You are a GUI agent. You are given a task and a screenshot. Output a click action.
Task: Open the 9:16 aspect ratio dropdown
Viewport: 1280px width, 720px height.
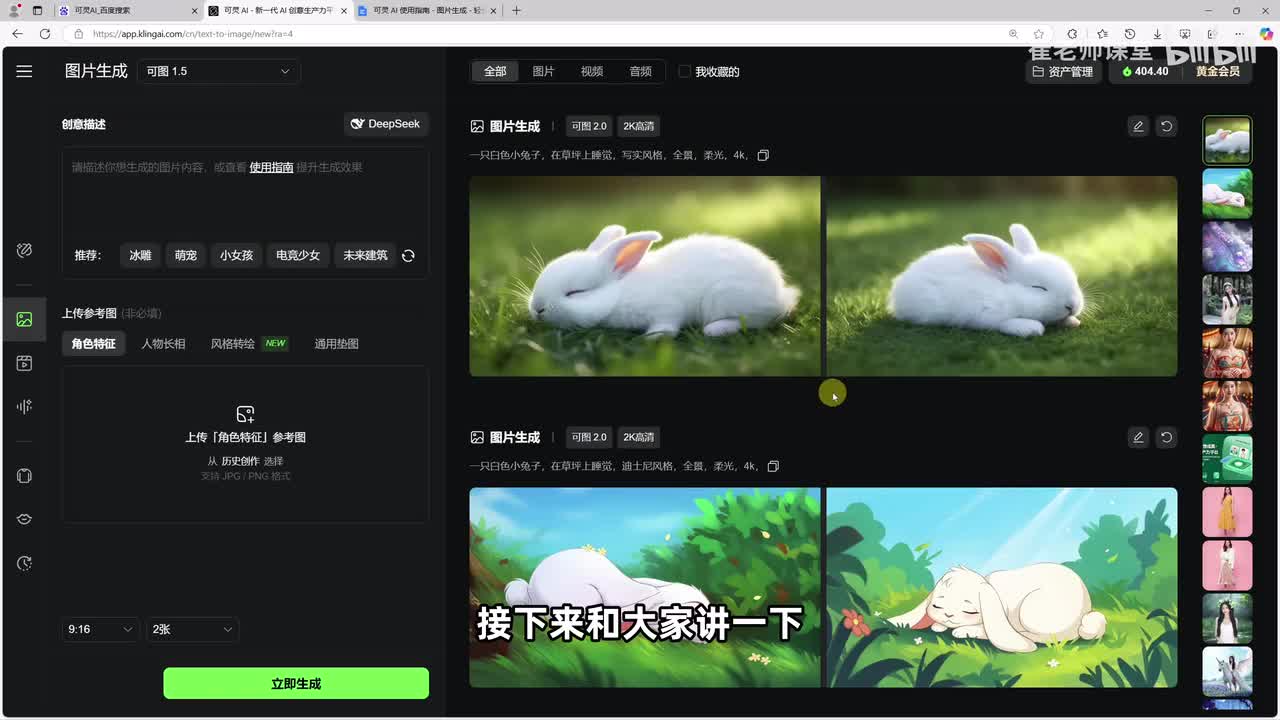[x=100, y=629]
